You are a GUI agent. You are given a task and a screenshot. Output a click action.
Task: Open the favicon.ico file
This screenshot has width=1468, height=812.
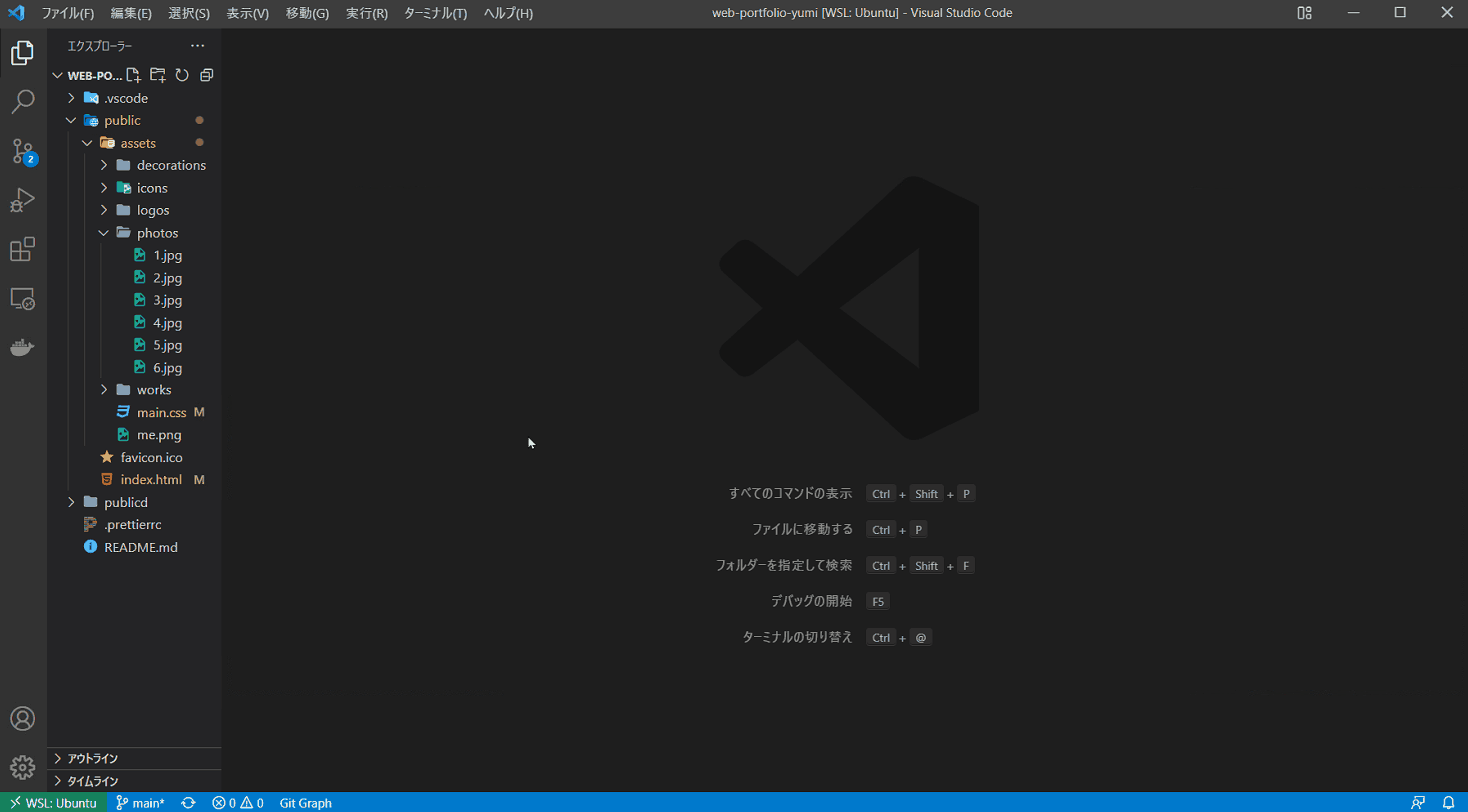134,457
